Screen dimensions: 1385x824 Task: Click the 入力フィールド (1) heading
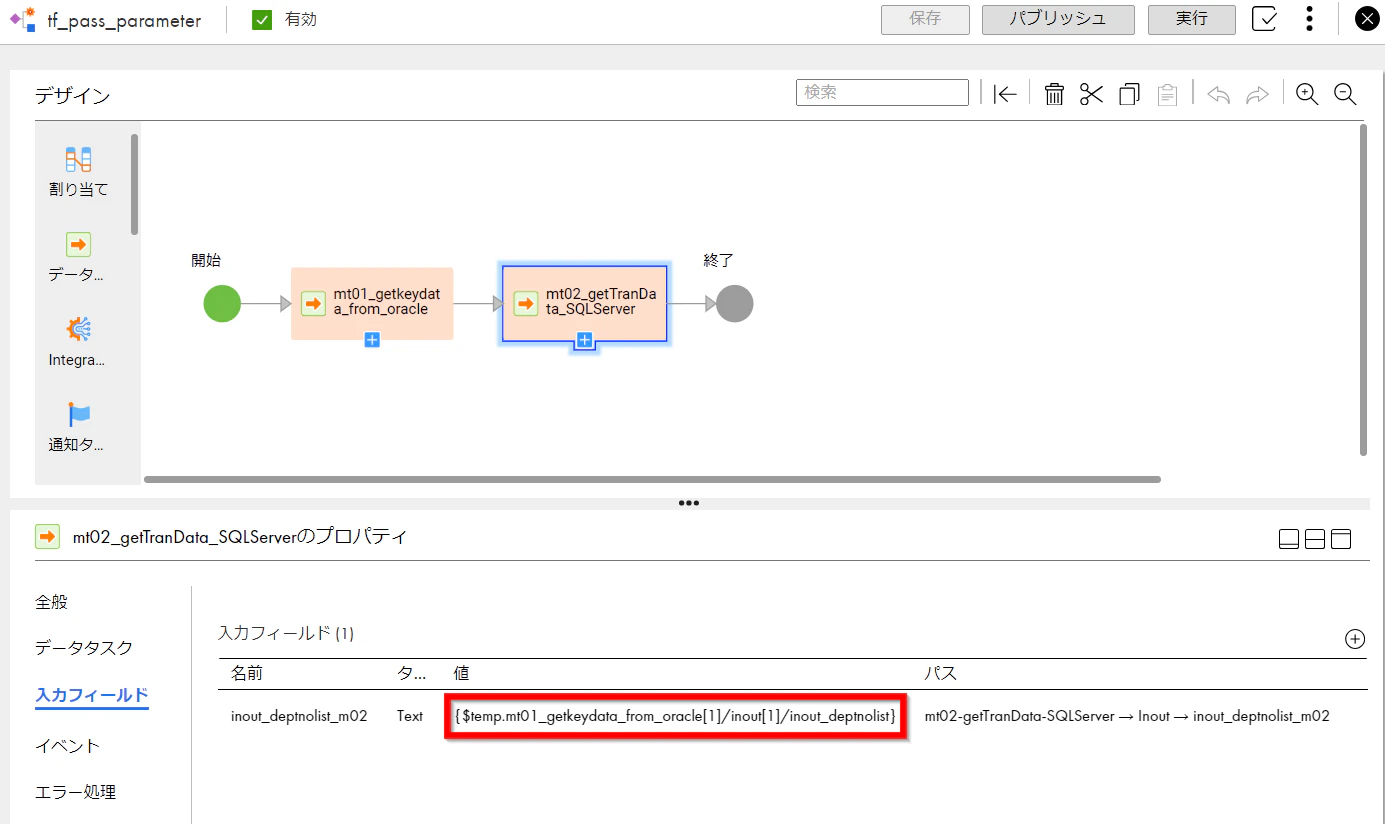[286, 633]
